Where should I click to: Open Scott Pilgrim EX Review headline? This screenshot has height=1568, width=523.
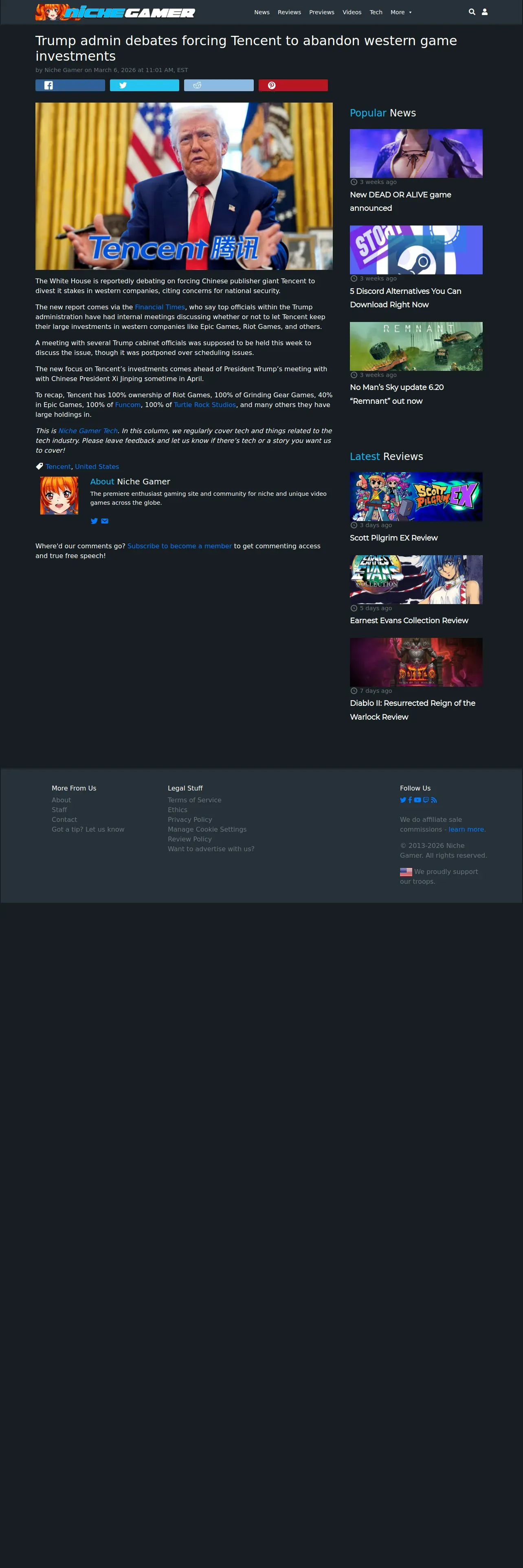(394, 538)
